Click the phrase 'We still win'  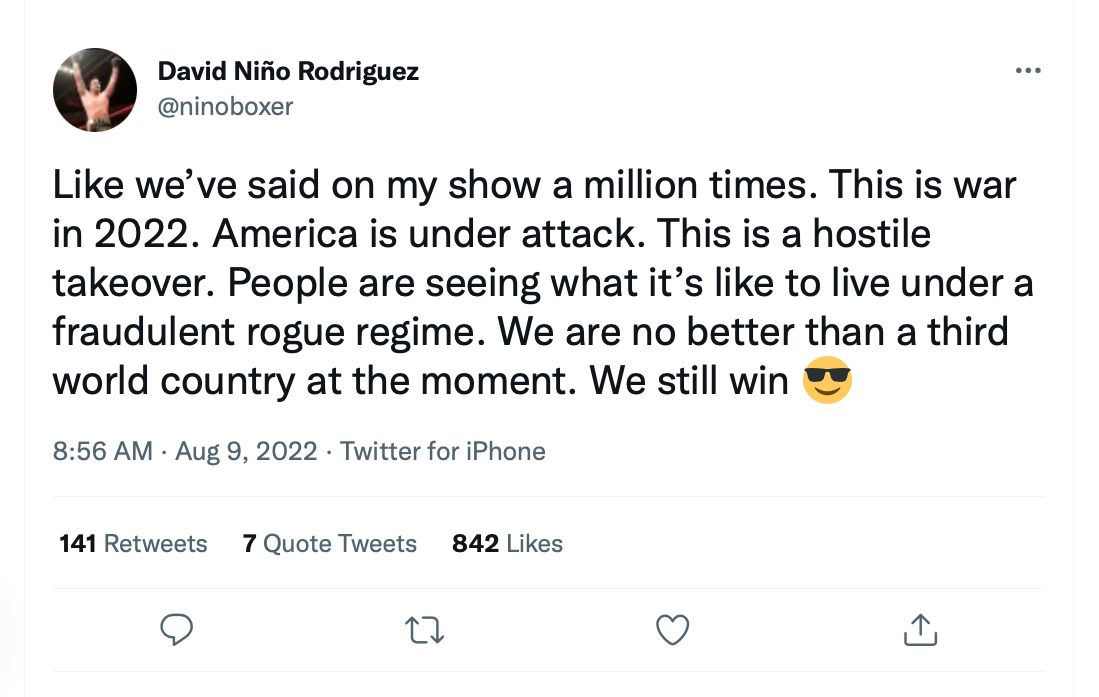click(x=690, y=382)
